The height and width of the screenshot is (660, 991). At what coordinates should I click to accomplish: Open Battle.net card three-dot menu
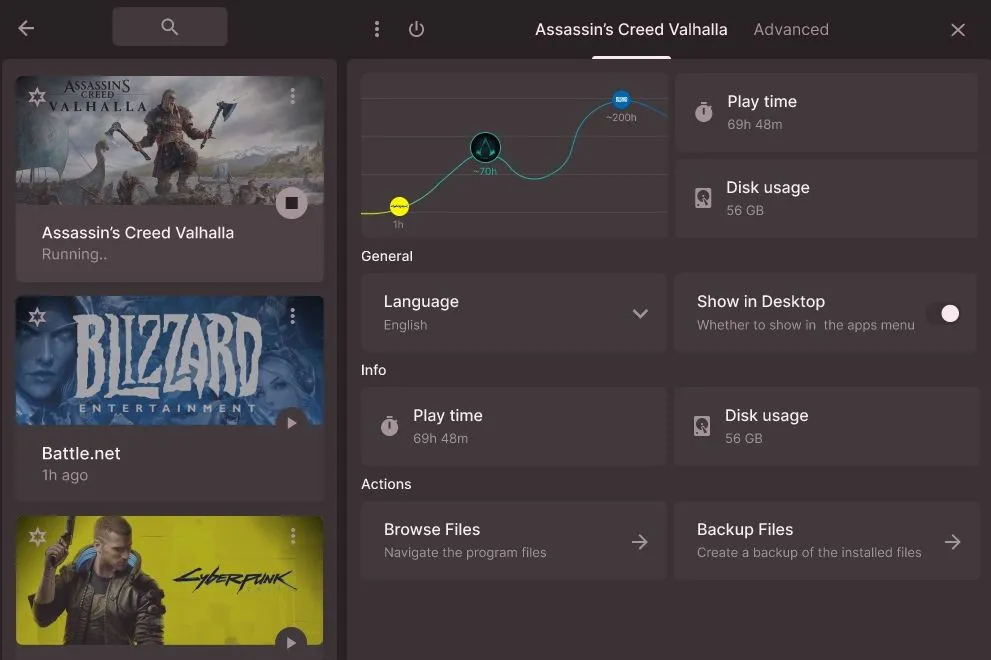point(293,316)
